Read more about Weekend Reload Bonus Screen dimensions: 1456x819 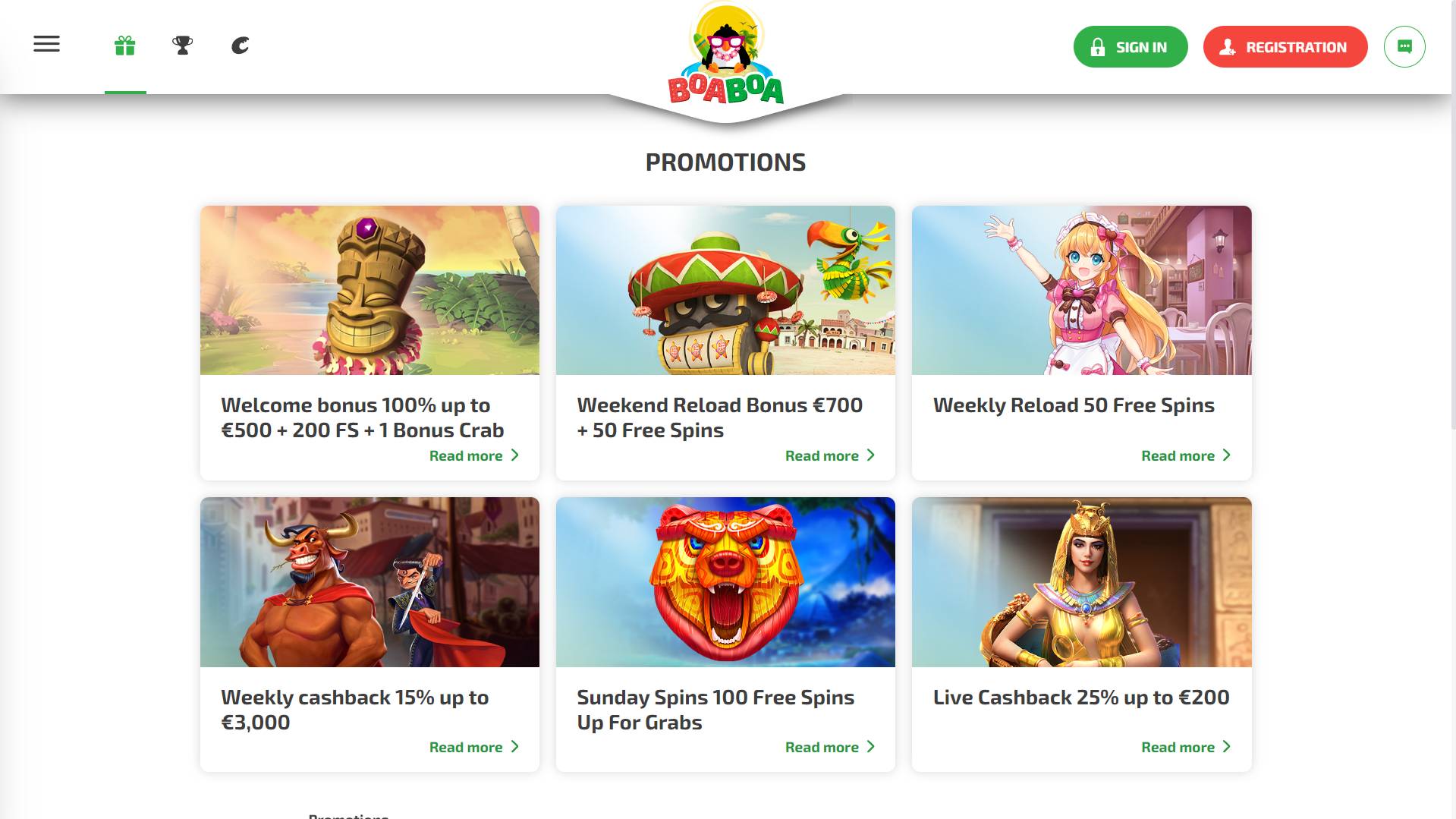[x=829, y=455]
